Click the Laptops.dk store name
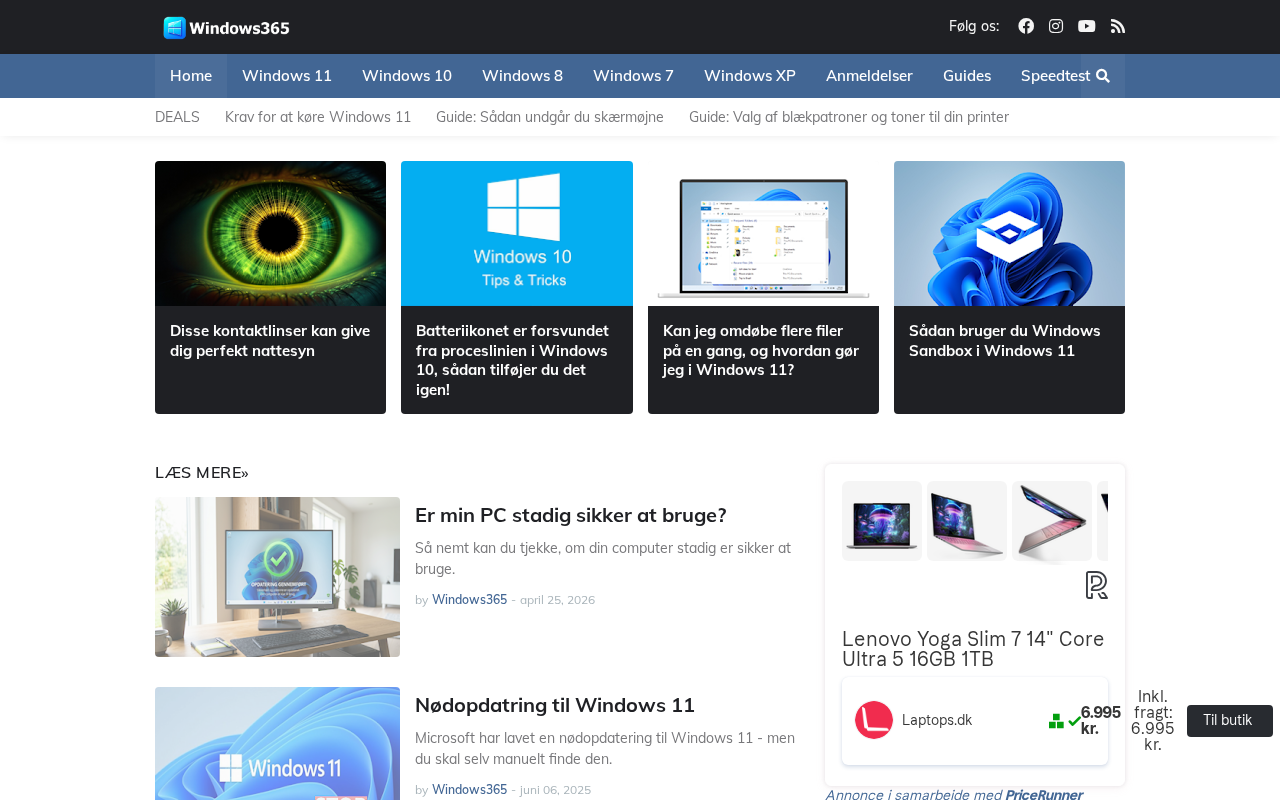Image resolution: width=1280 pixels, height=800 pixels. (x=937, y=720)
